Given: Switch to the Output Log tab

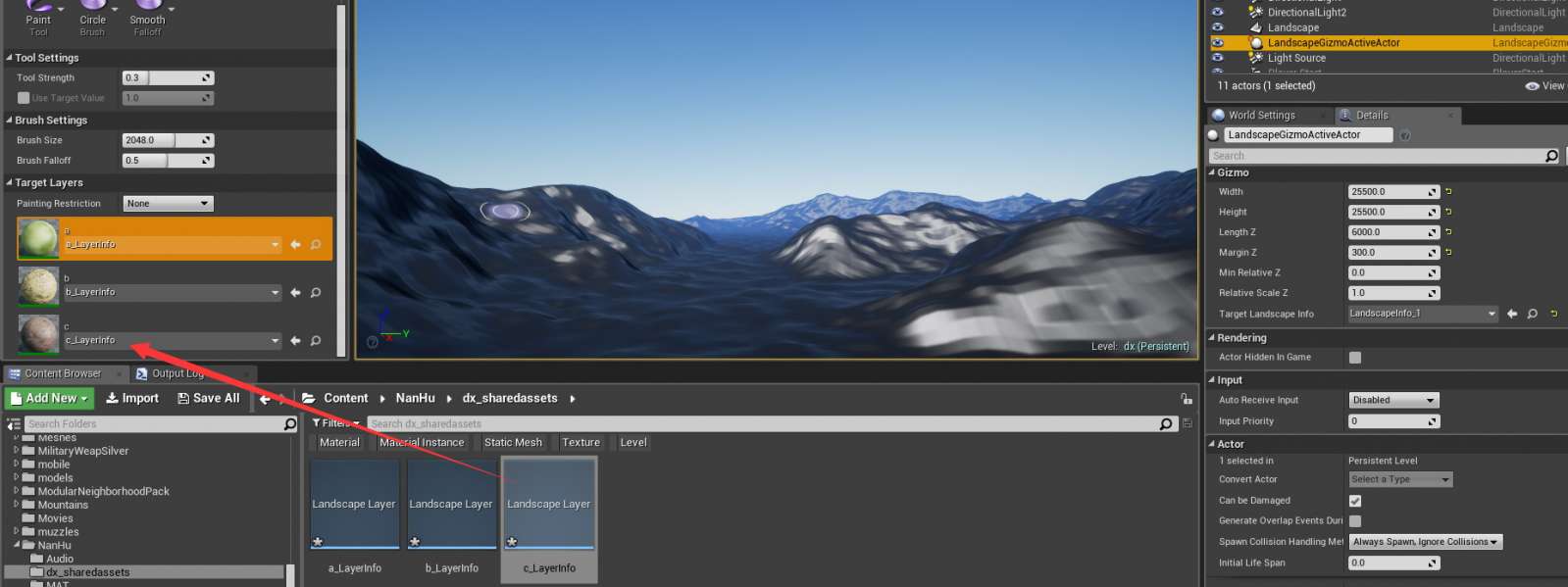Looking at the screenshot, I should [177, 373].
